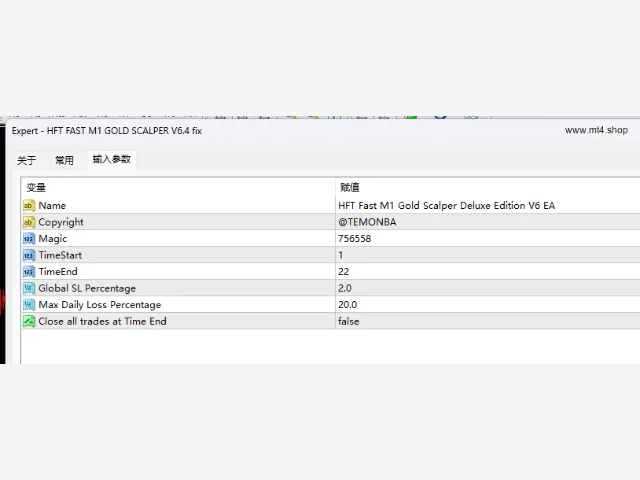Click the TimeEnd row integer icon
The image size is (640, 480).
pyautogui.click(x=29, y=272)
